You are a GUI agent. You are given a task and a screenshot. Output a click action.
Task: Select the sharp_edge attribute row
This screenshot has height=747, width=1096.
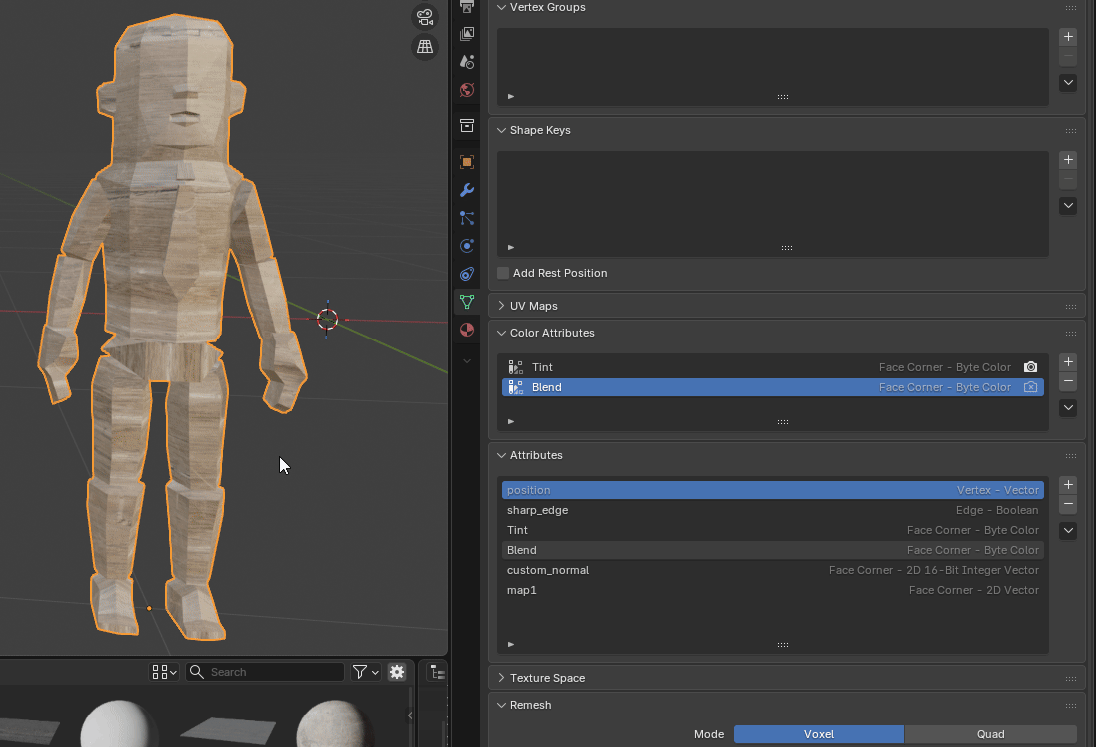coord(772,510)
